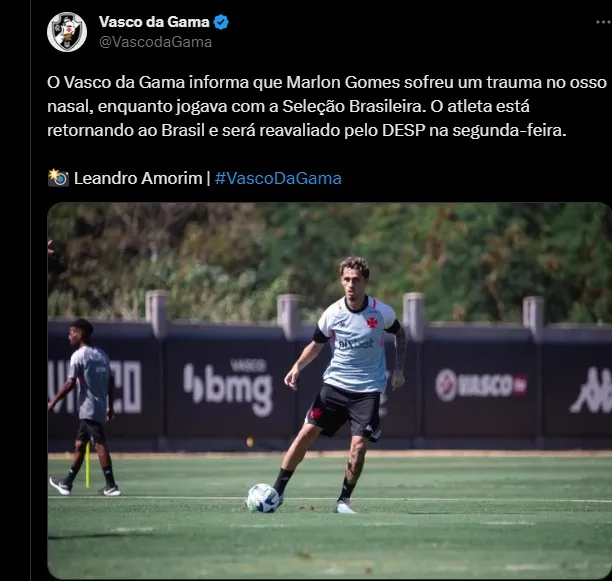Click the words Seleção Brasileira in the tweet
The height and width of the screenshot is (581, 612).
(352, 107)
